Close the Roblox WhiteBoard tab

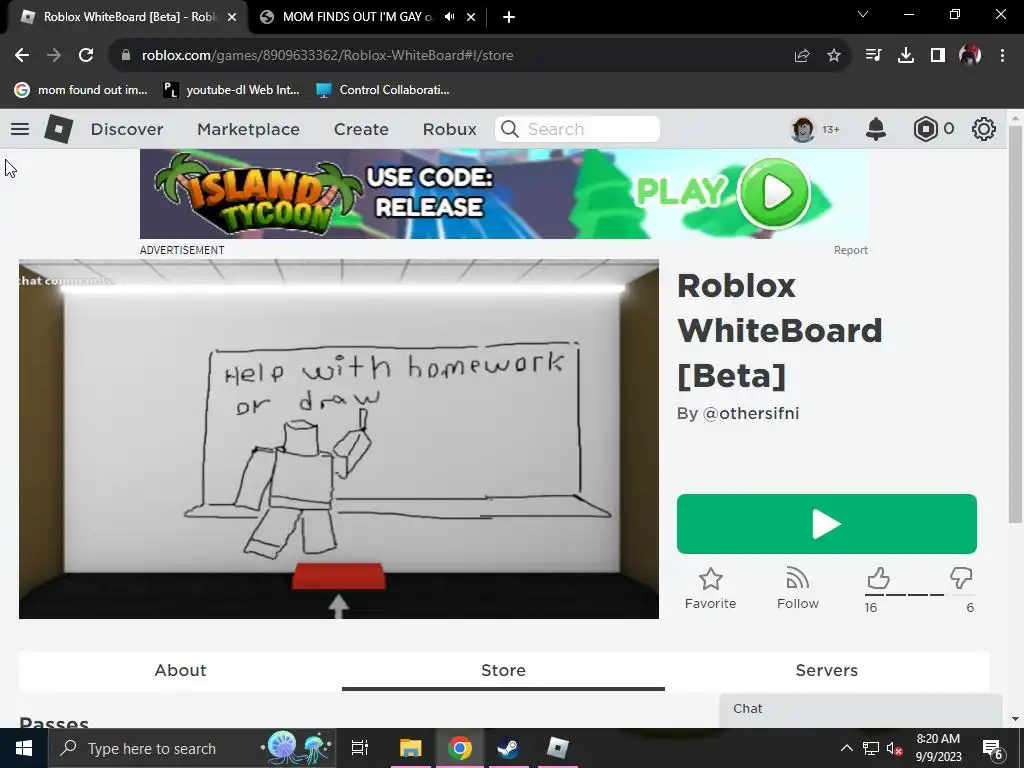232,17
